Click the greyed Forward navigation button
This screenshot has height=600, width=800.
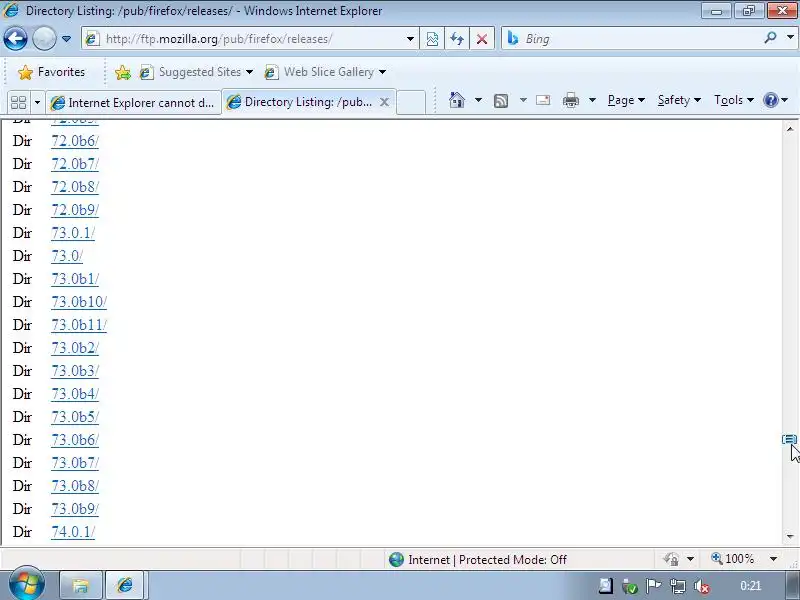(x=44, y=38)
